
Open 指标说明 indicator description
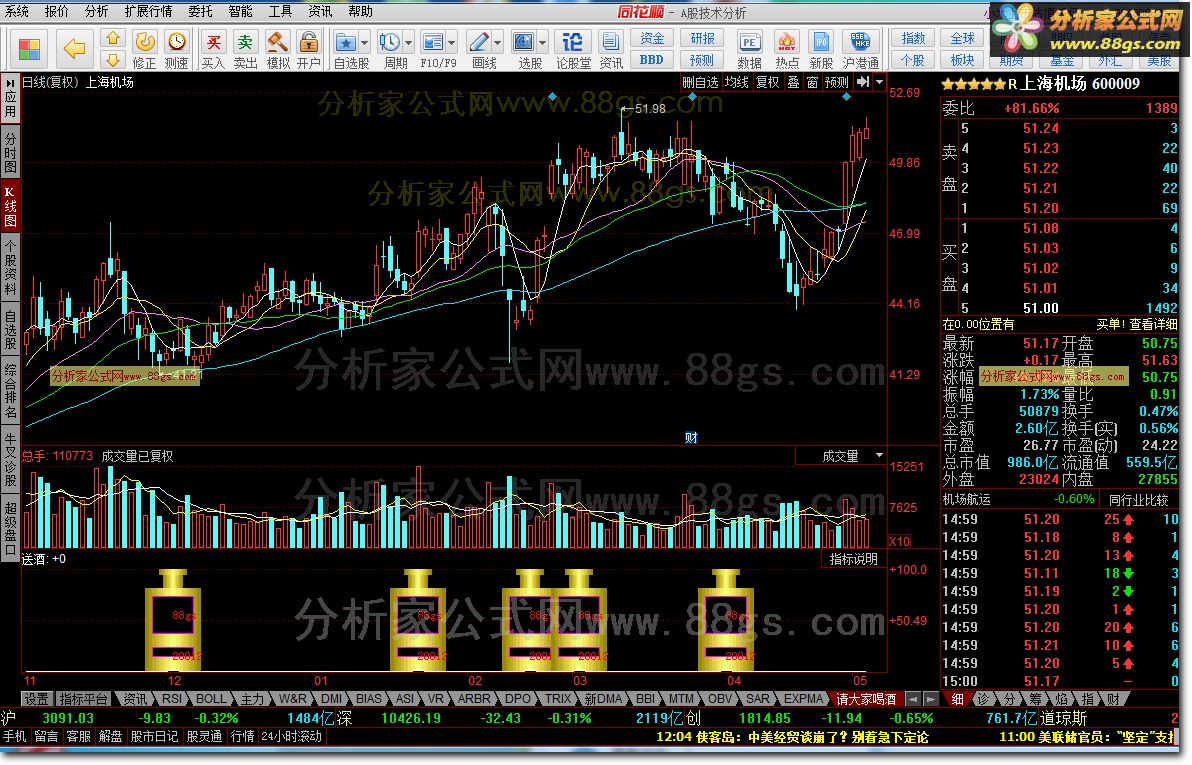(853, 559)
